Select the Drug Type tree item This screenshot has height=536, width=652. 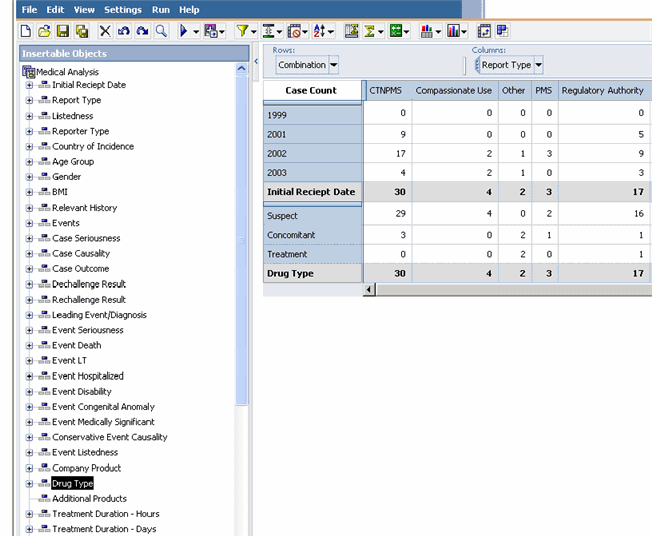pos(72,483)
